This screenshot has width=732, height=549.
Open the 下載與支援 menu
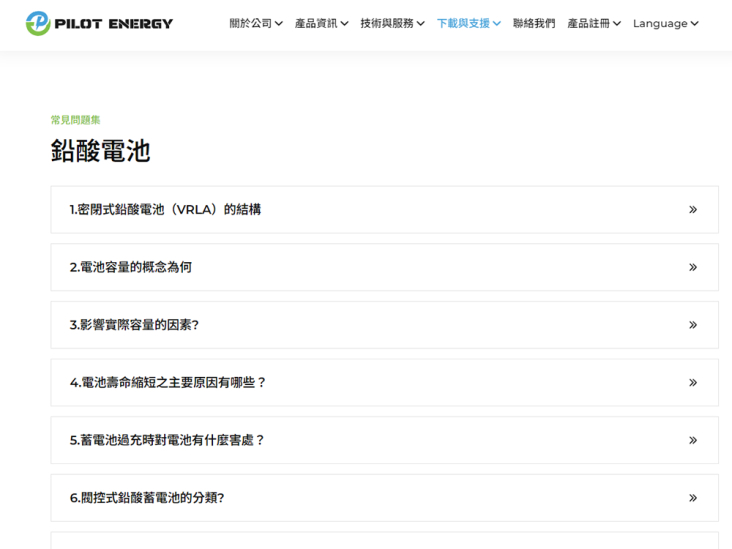(468, 23)
